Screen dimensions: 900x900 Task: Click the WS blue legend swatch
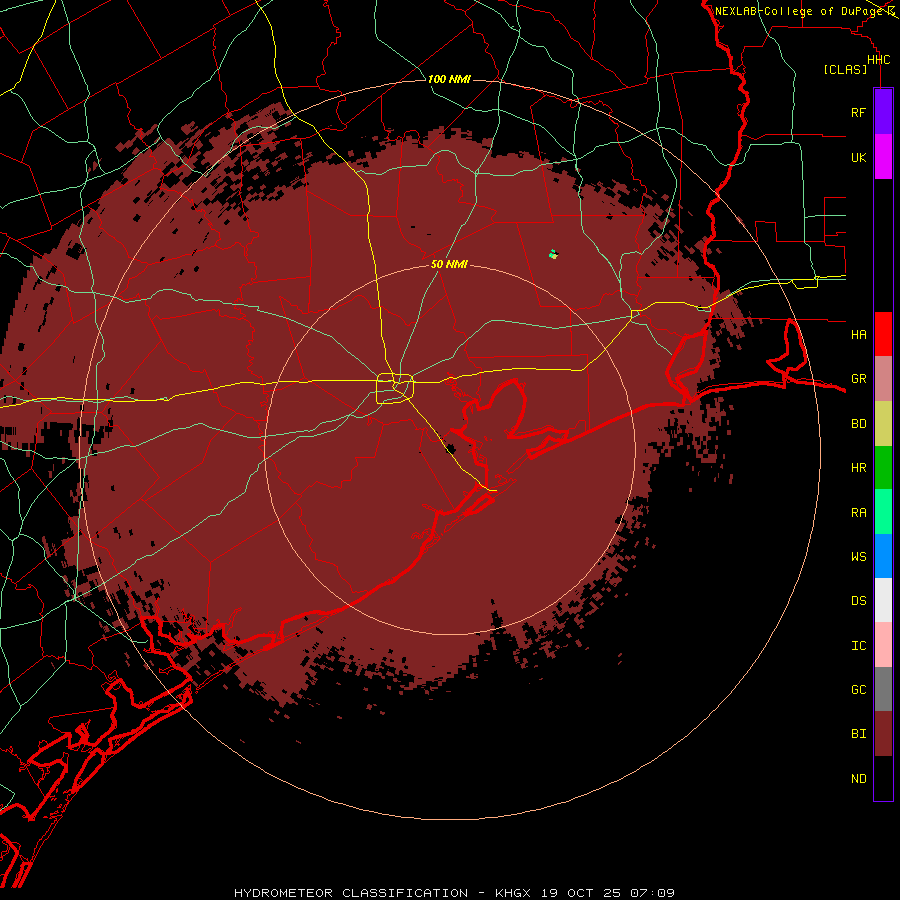[x=883, y=556]
